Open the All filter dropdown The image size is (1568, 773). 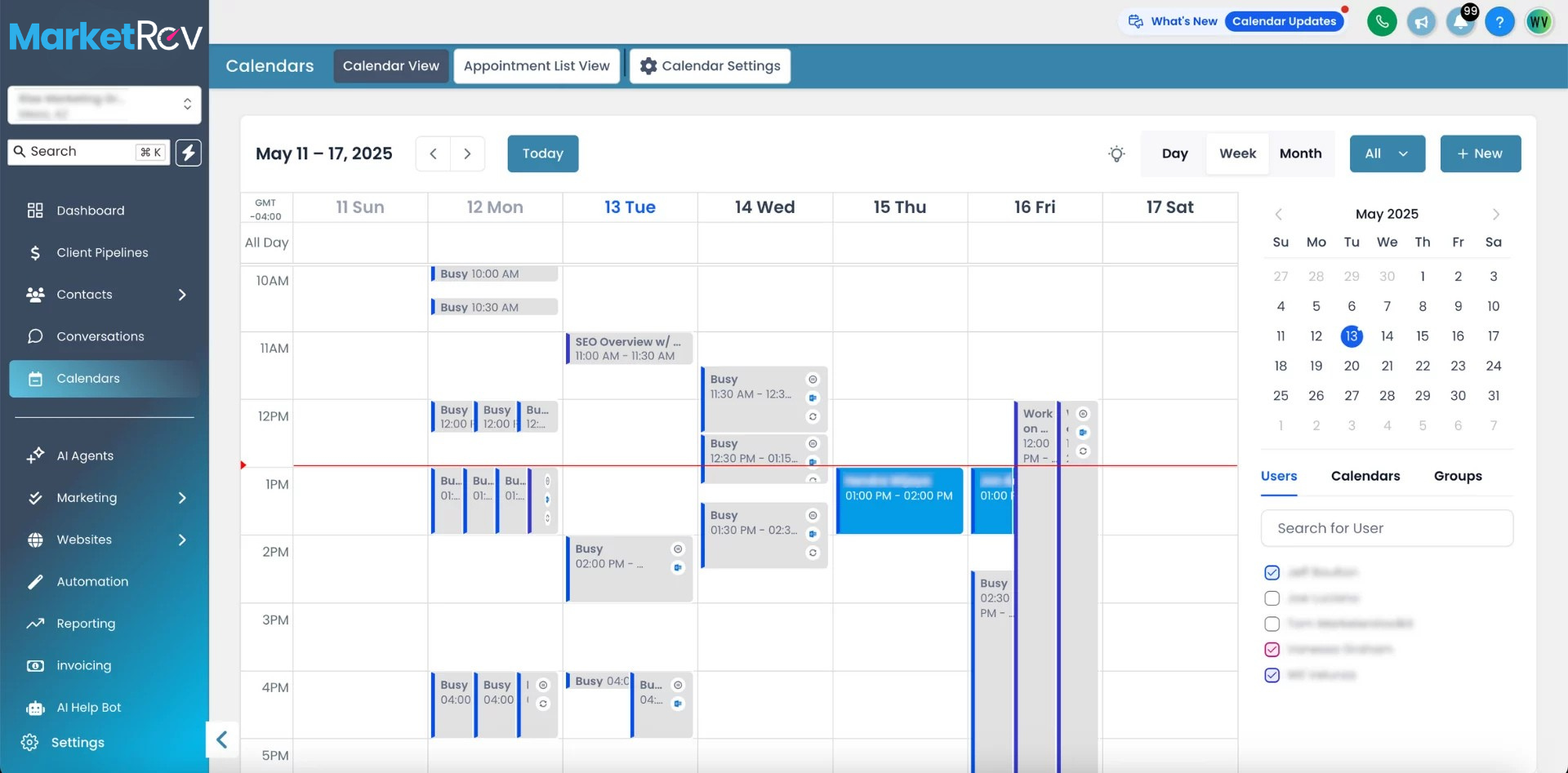coord(1388,153)
